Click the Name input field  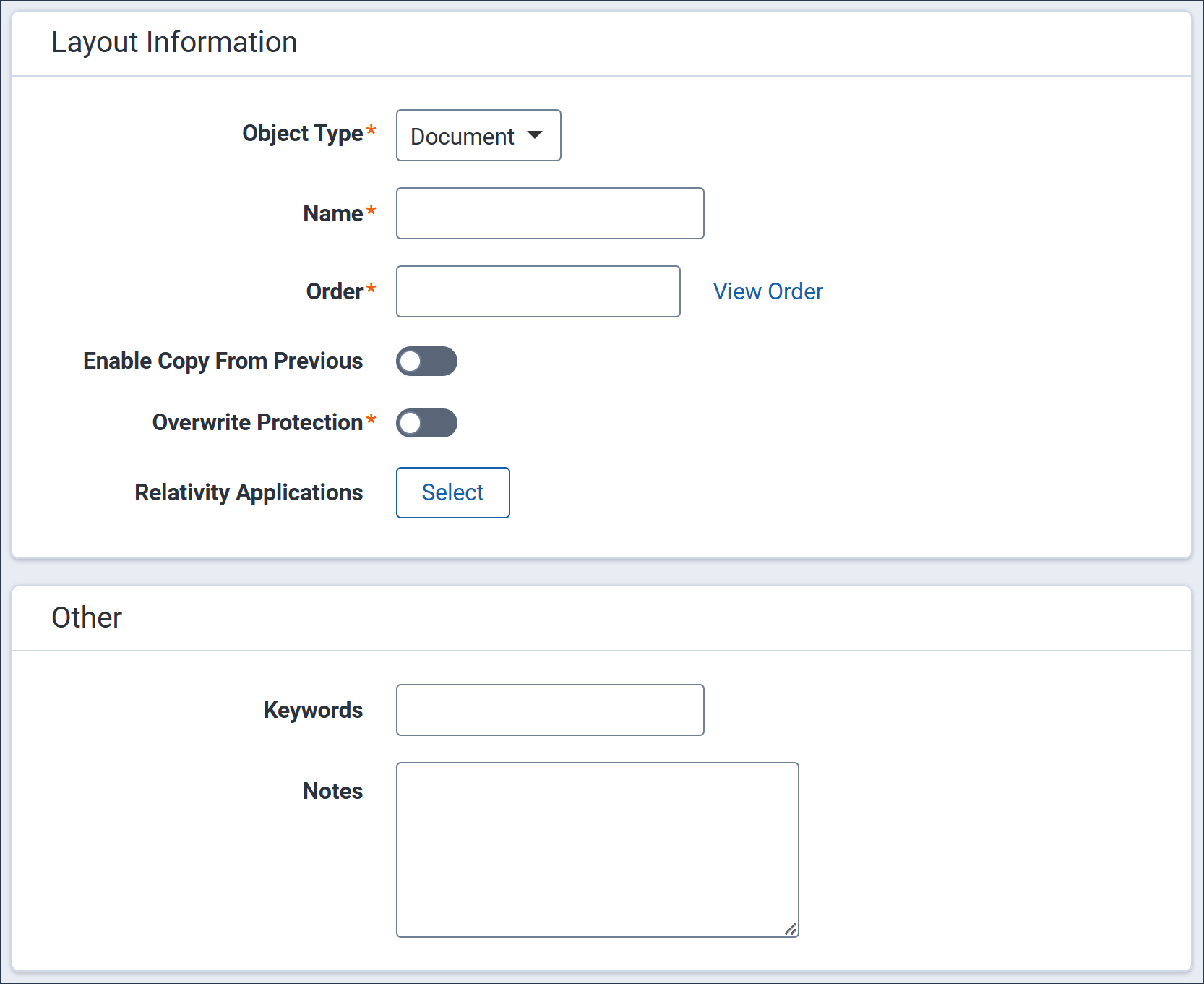550,213
